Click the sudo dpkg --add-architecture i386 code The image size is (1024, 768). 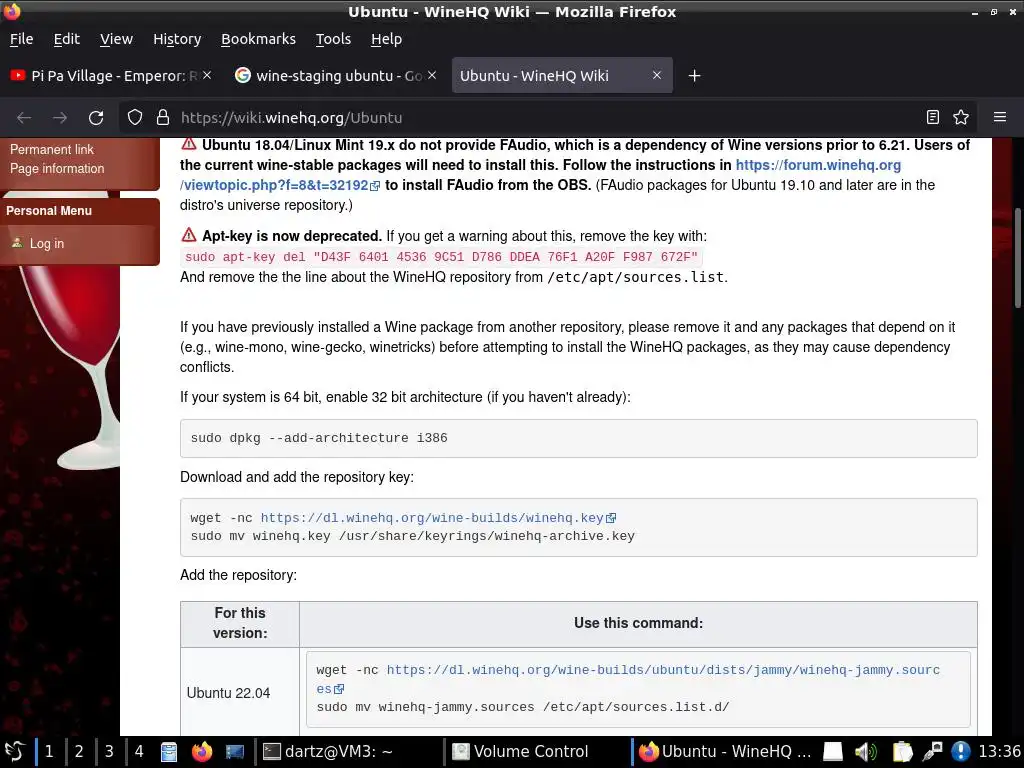click(319, 438)
